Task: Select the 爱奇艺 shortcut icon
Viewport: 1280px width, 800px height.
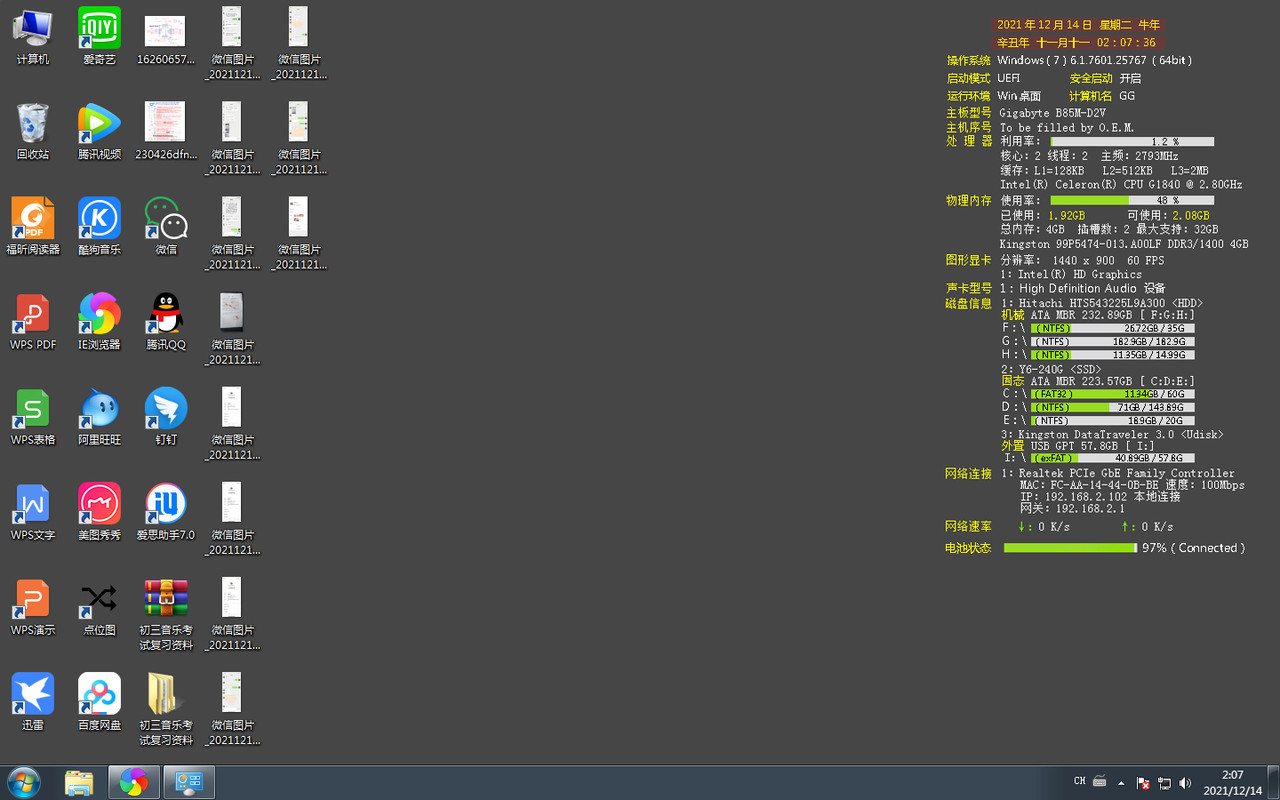Action: (99, 37)
